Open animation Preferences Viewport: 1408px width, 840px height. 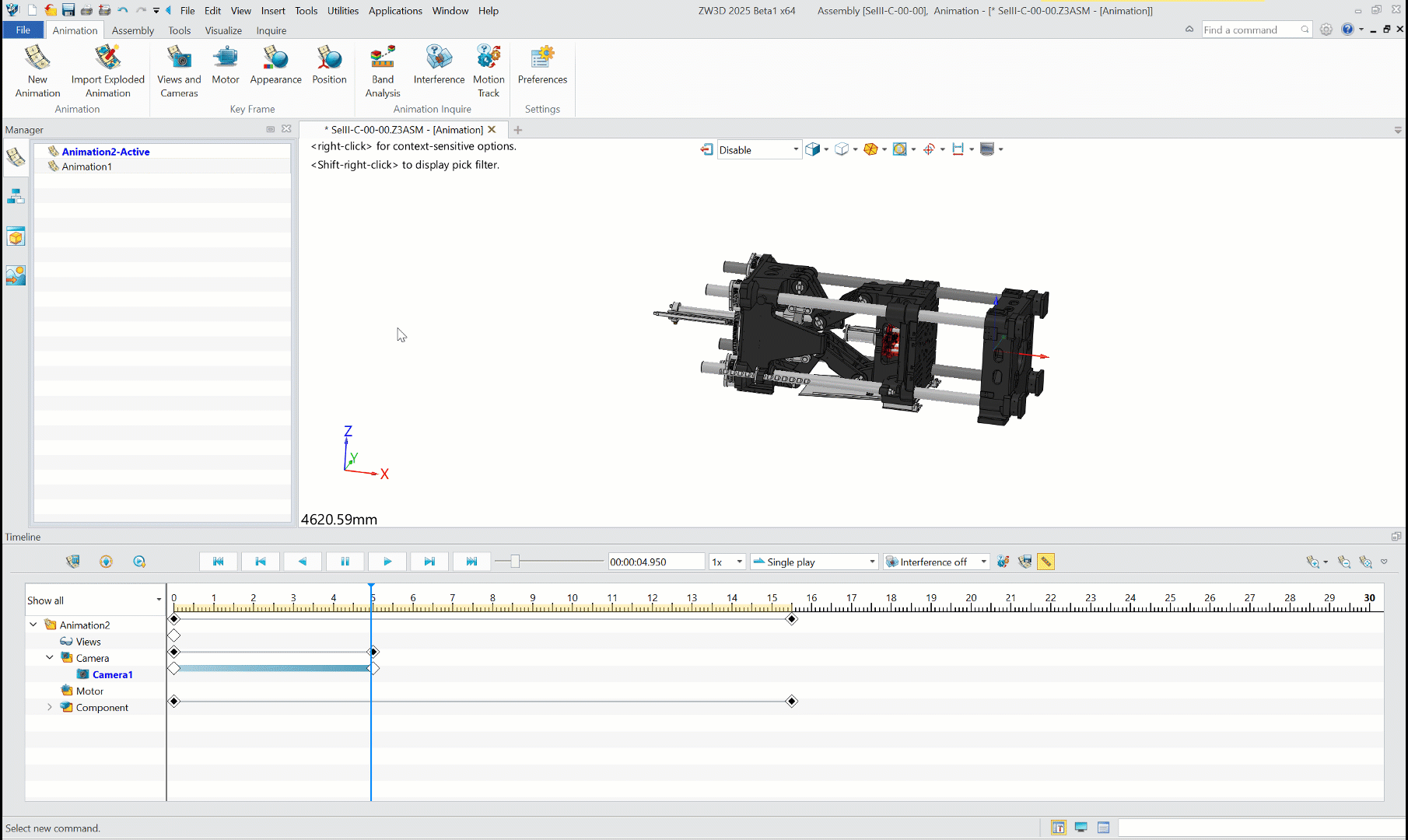(x=542, y=65)
